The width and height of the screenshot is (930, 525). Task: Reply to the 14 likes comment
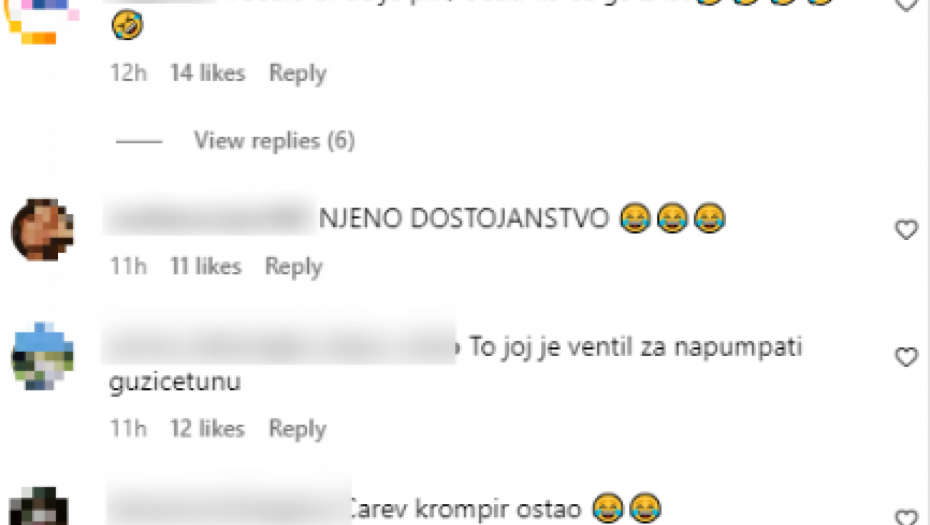click(298, 73)
